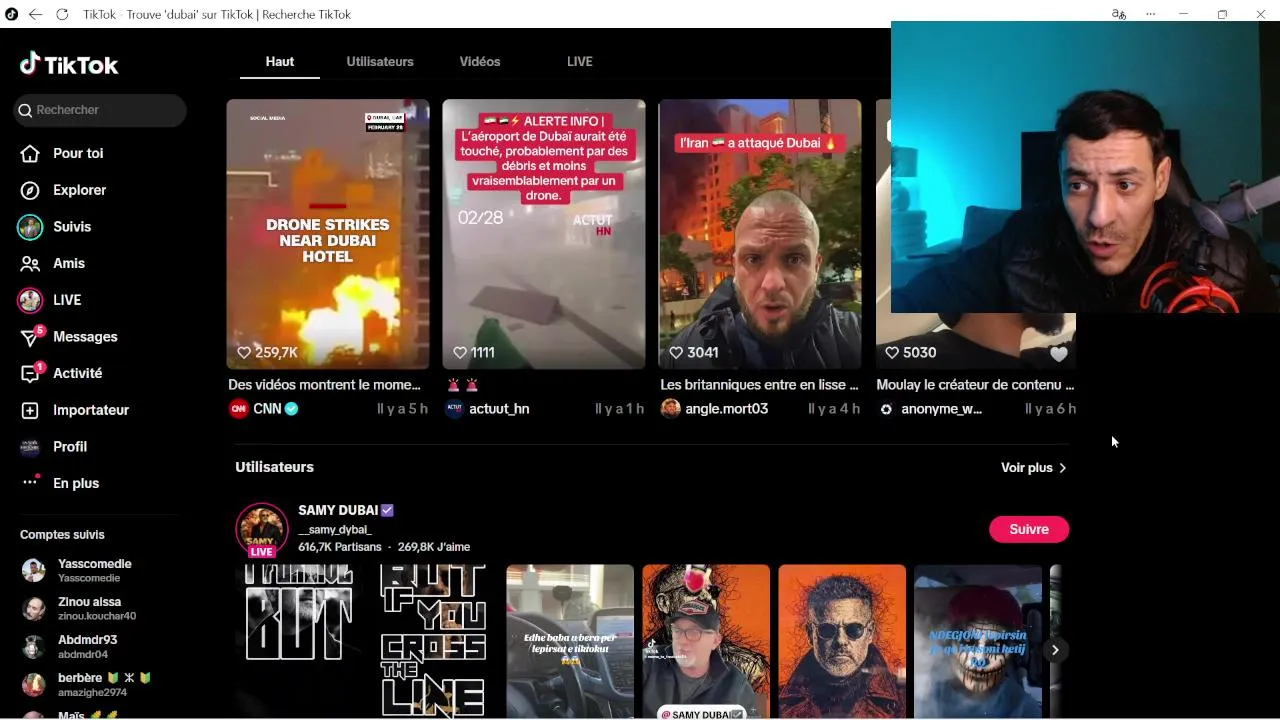Open the Activité notifications icon
The image size is (1280, 720).
click(x=32, y=373)
